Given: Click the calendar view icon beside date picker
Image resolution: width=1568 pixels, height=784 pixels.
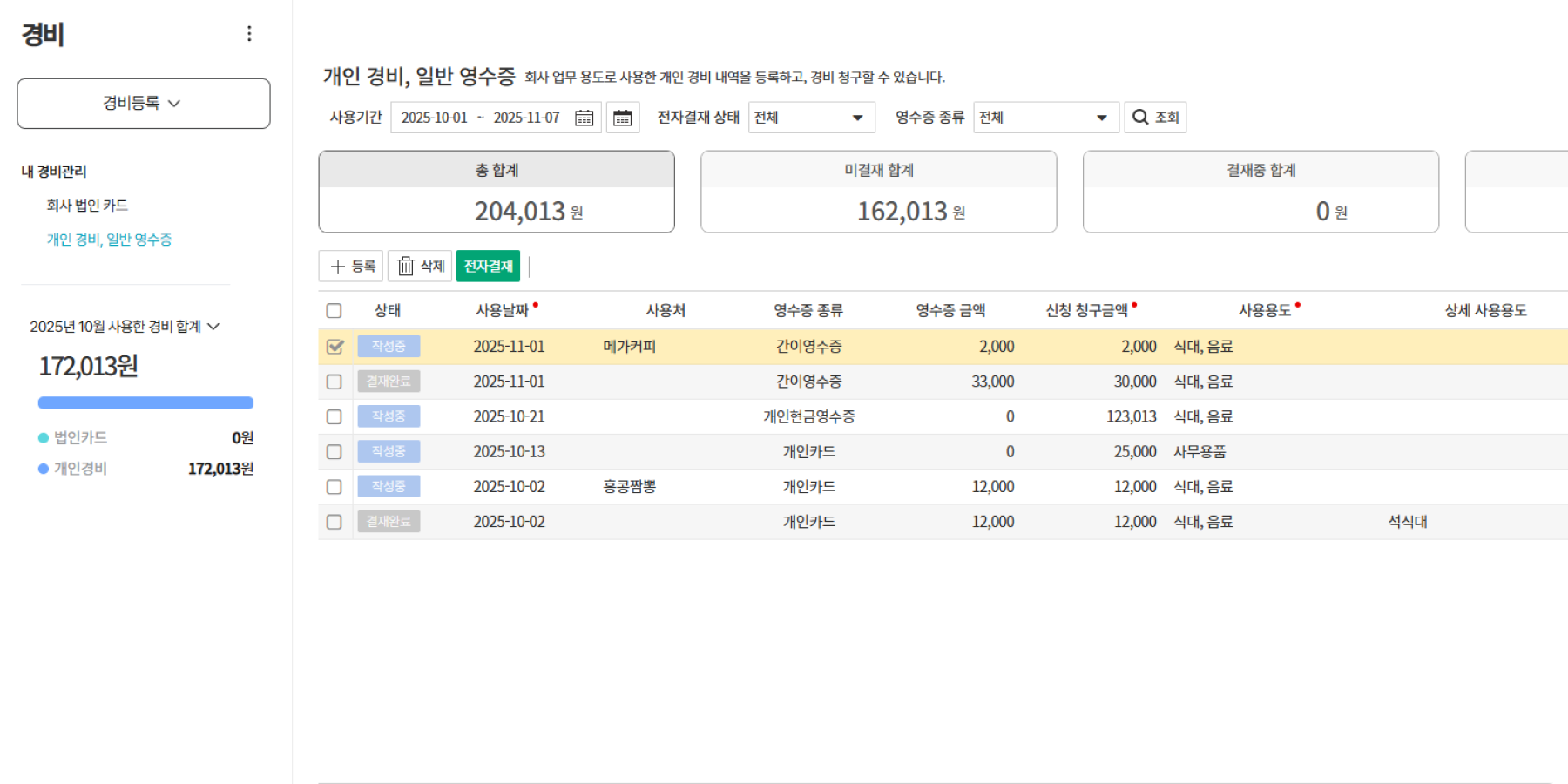Looking at the screenshot, I should coord(623,117).
